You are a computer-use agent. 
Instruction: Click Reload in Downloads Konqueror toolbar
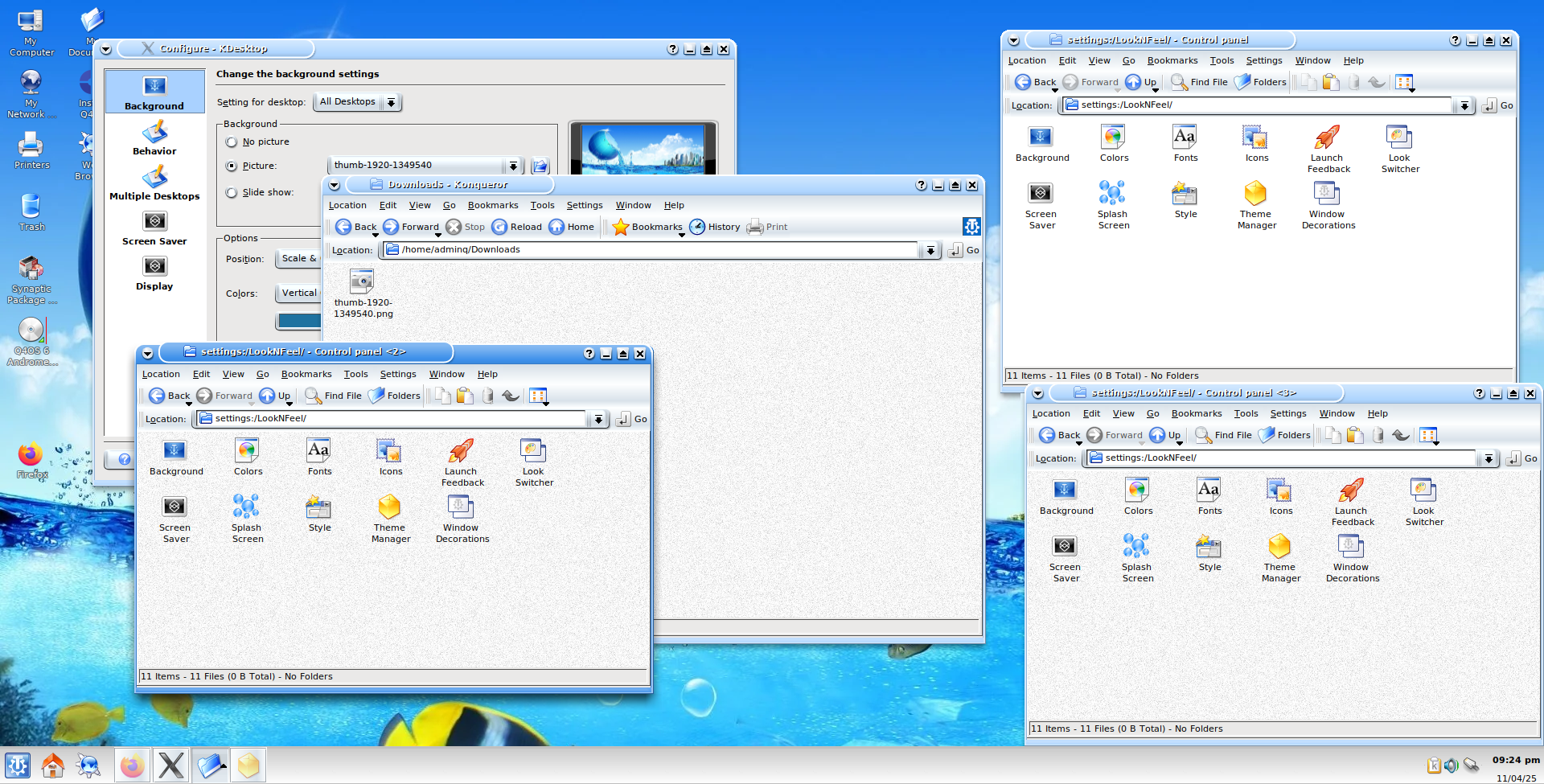click(517, 227)
